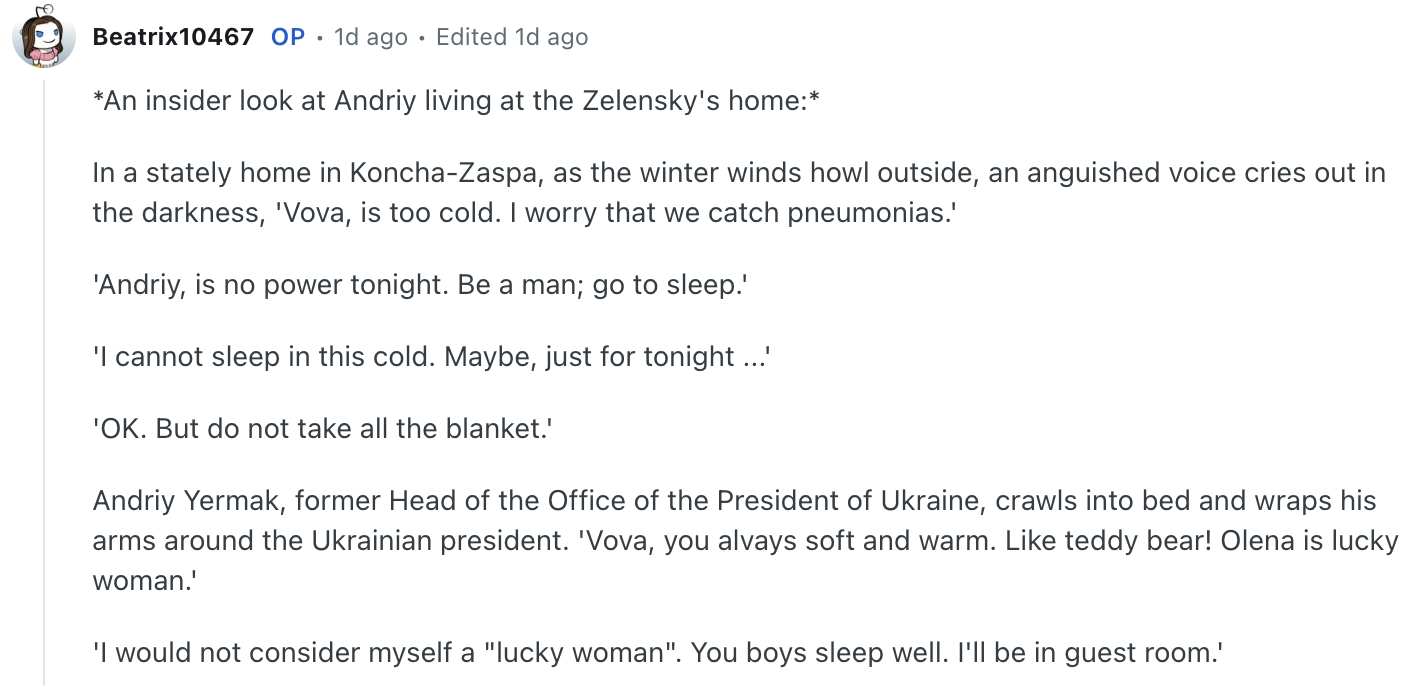Screen dimensions: 1418x686
Task: Click the "Edited 1d ago" label
Action: pos(512,38)
